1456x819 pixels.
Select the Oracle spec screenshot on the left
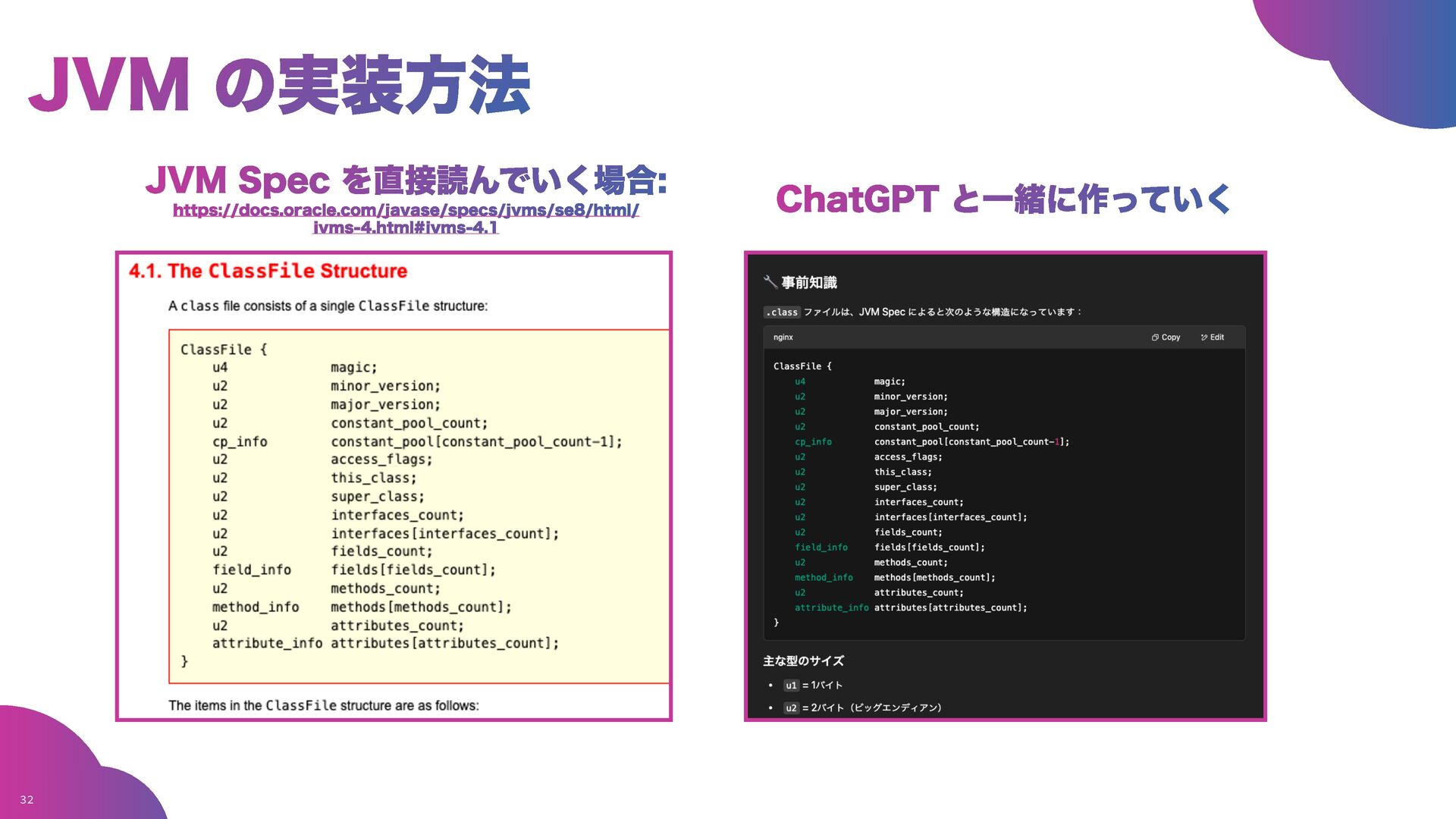click(394, 485)
